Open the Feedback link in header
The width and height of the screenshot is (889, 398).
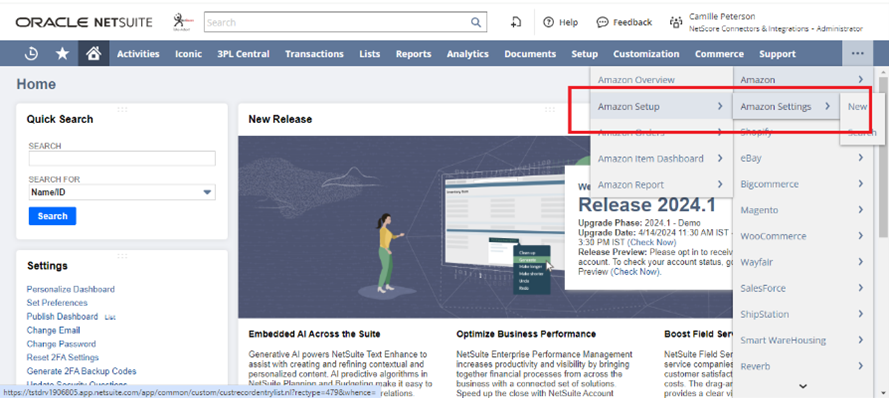point(624,23)
